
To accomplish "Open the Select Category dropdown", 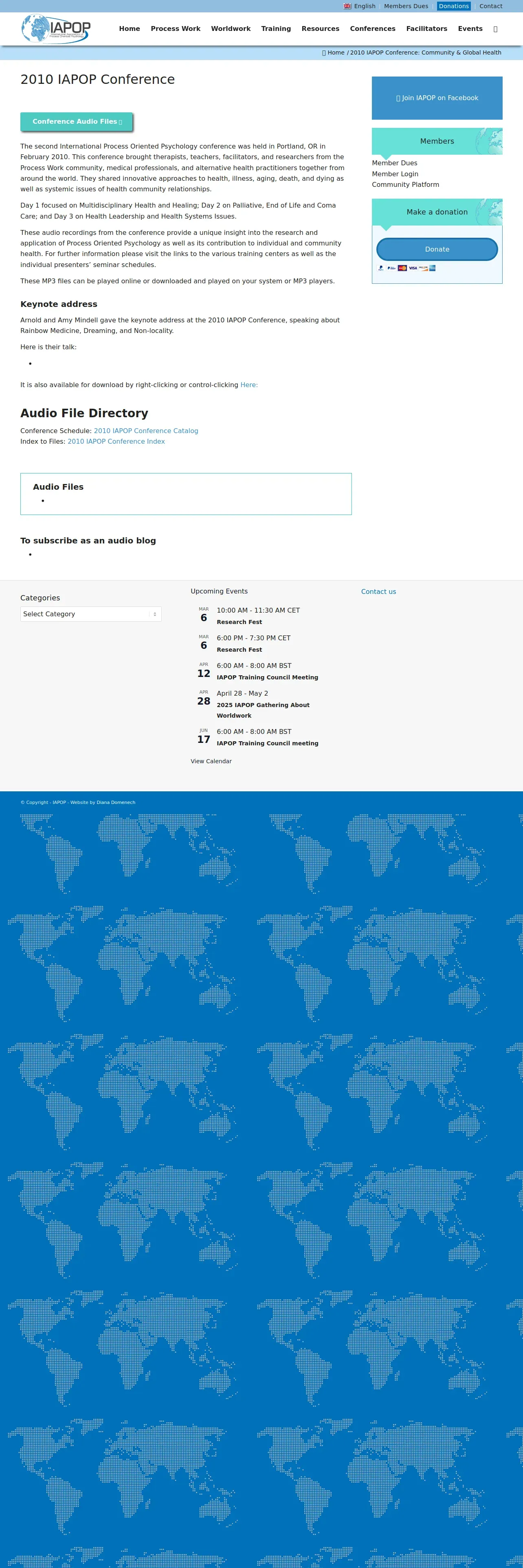I will pyautogui.click(x=91, y=614).
